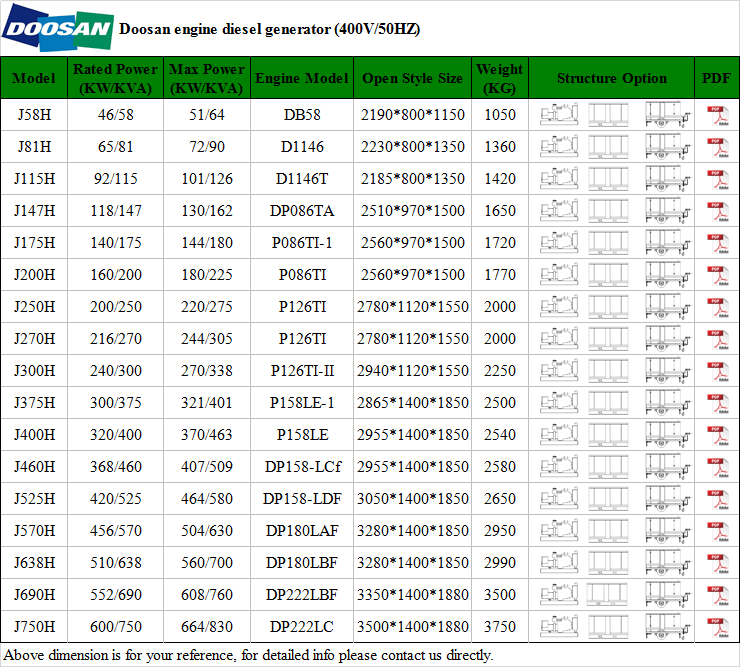Screen dimensions: 742x668
Task: Click the Doosan logo
Action: click(x=58, y=28)
